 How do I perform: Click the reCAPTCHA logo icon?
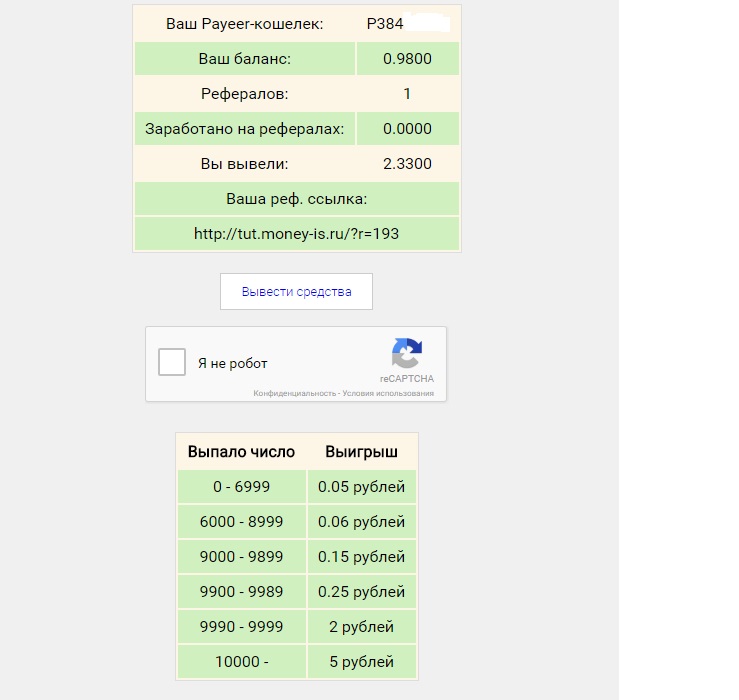[406, 355]
